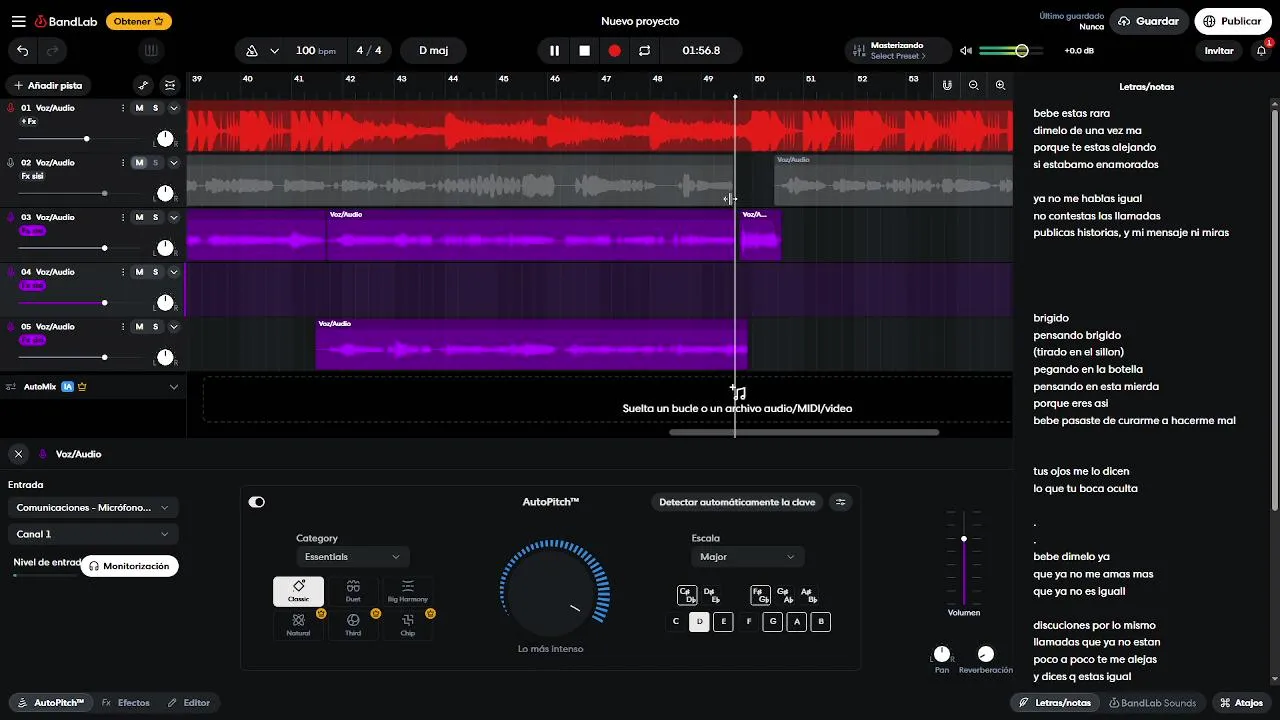This screenshot has height=720, width=1280.
Task: Open the D maj key selector
Action: [x=433, y=50]
